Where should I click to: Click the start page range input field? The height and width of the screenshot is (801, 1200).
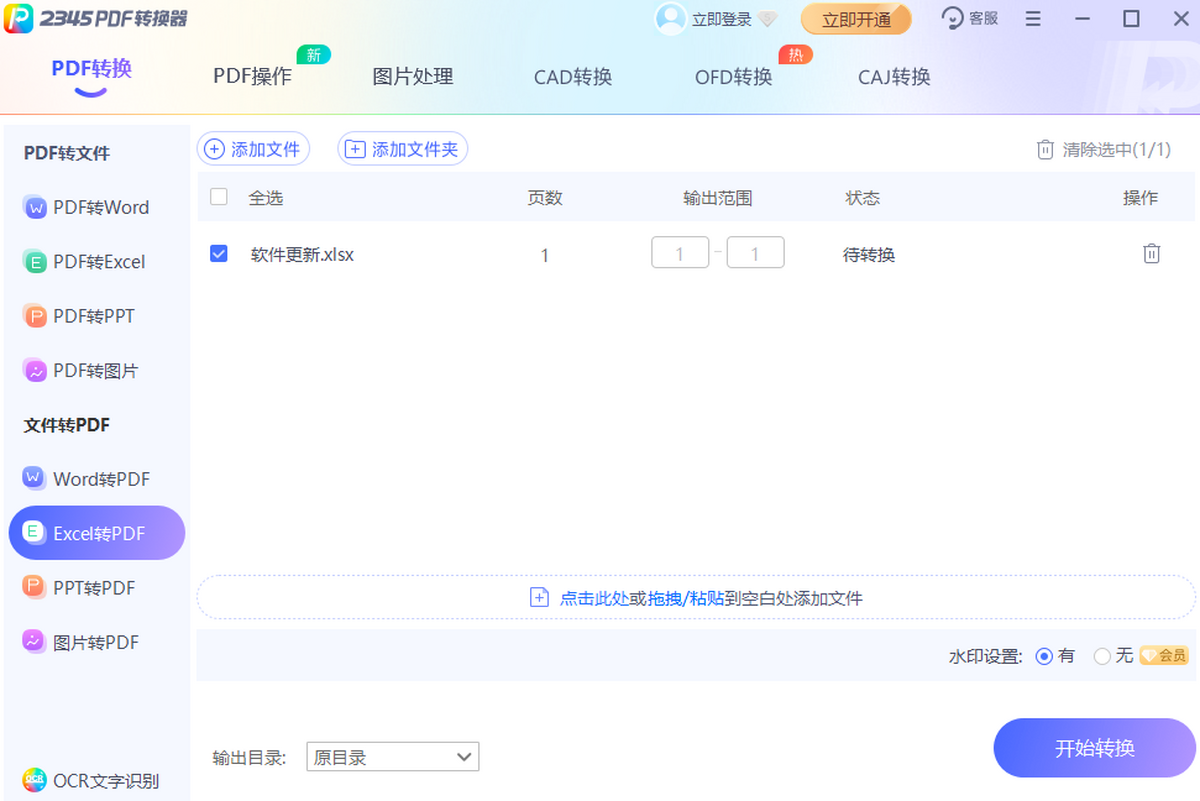pyautogui.click(x=680, y=253)
